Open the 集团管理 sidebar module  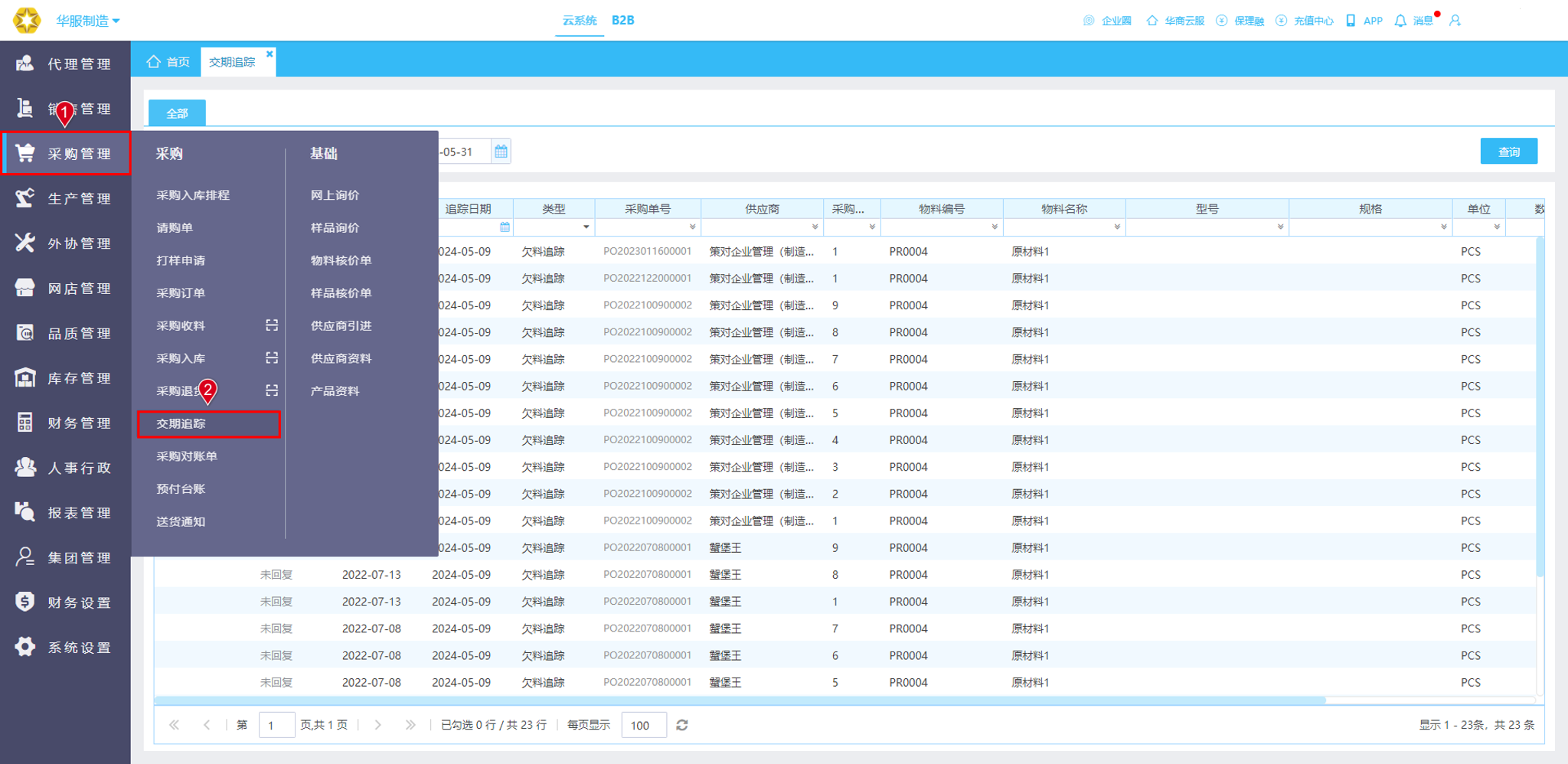pyautogui.click(x=65, y=557)
